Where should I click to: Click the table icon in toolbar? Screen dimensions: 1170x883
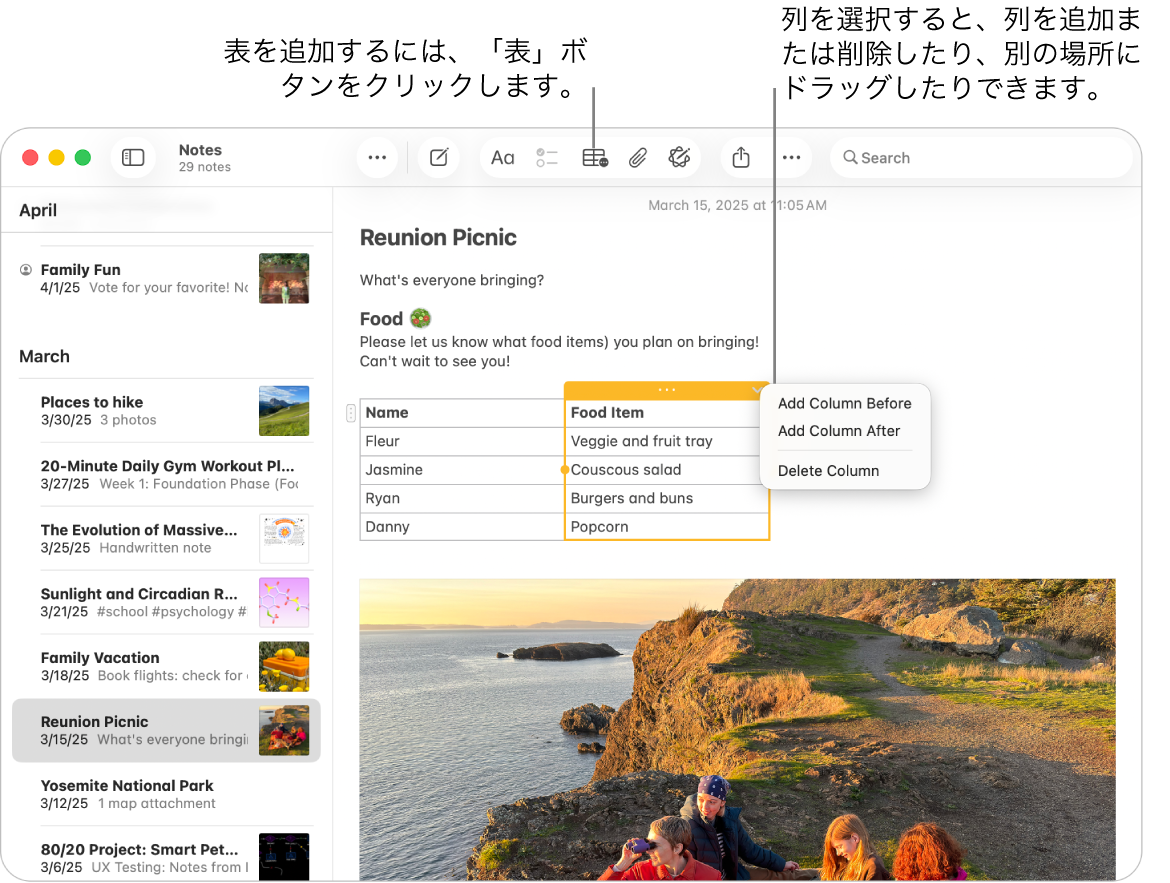(594, 158)
